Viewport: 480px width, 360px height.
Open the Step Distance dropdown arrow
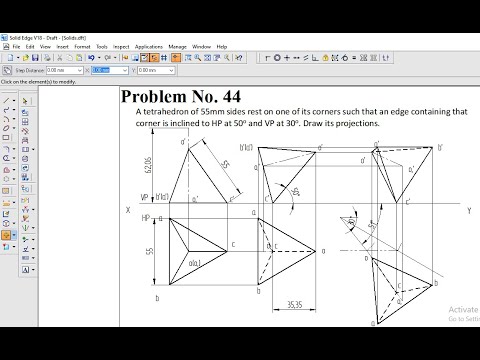point(80,70)
